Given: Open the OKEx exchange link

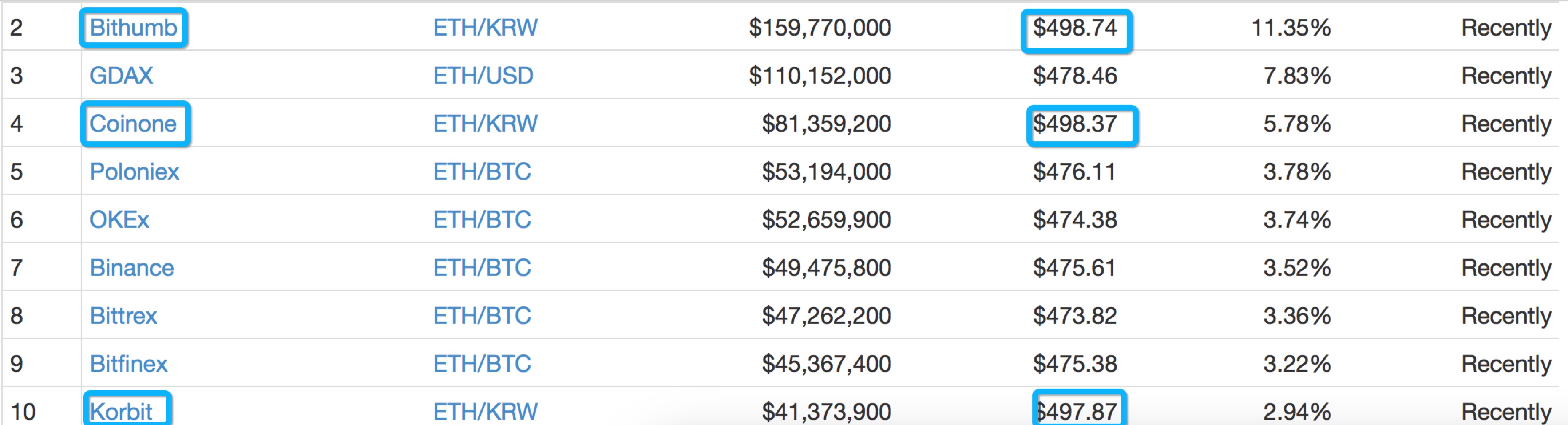Looking at the screenshot, I should [119, 221].
